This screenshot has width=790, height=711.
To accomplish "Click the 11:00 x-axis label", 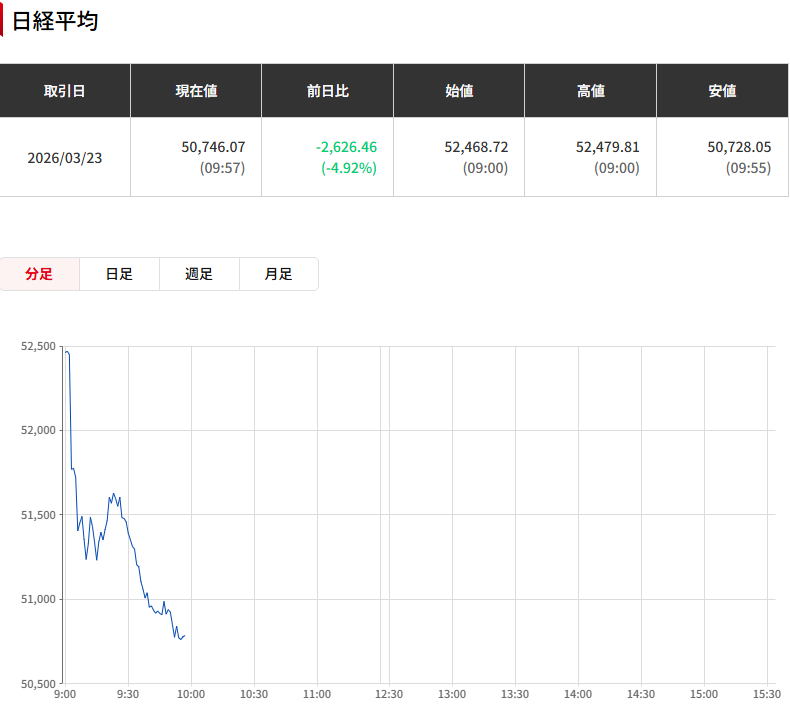I will tap(317, 694).
